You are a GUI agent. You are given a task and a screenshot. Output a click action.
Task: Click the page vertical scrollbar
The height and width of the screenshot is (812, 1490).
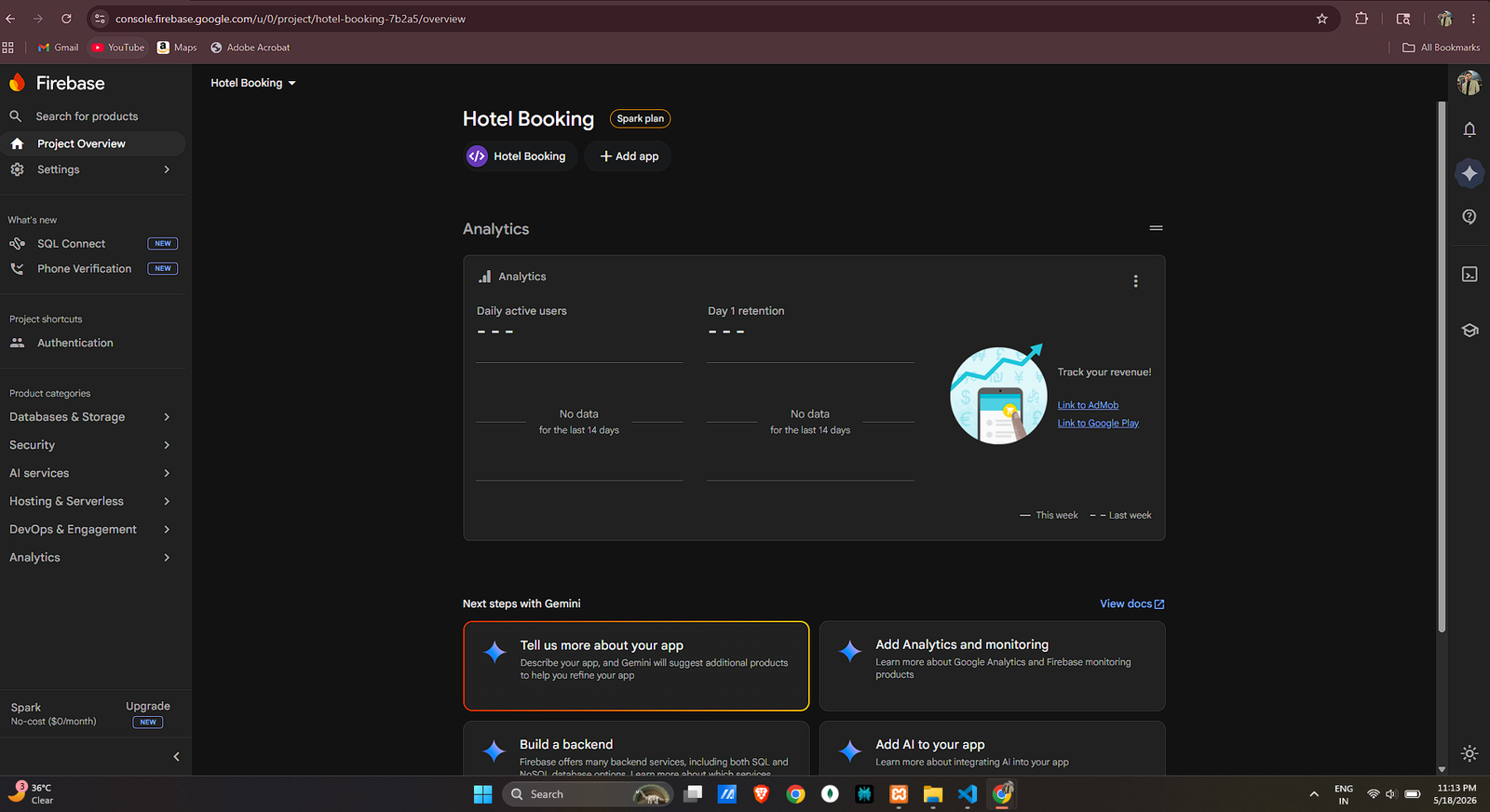[x=1442, y=367]
